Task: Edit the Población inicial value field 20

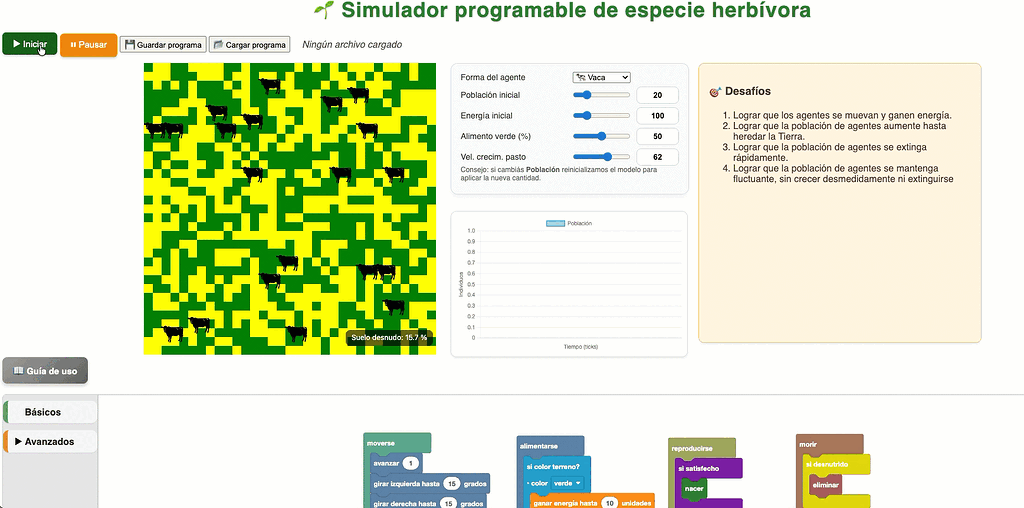Action: [657, 95]
